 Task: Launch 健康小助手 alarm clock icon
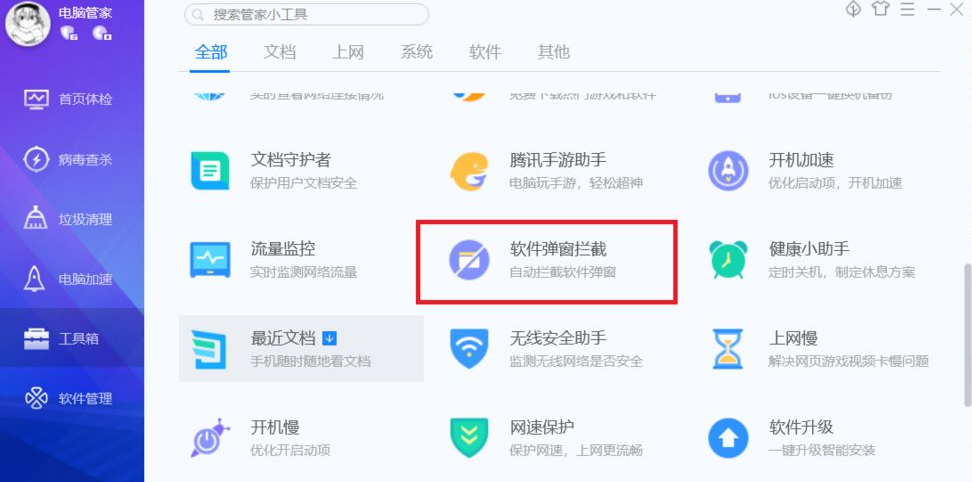click(x=728, y=260)
